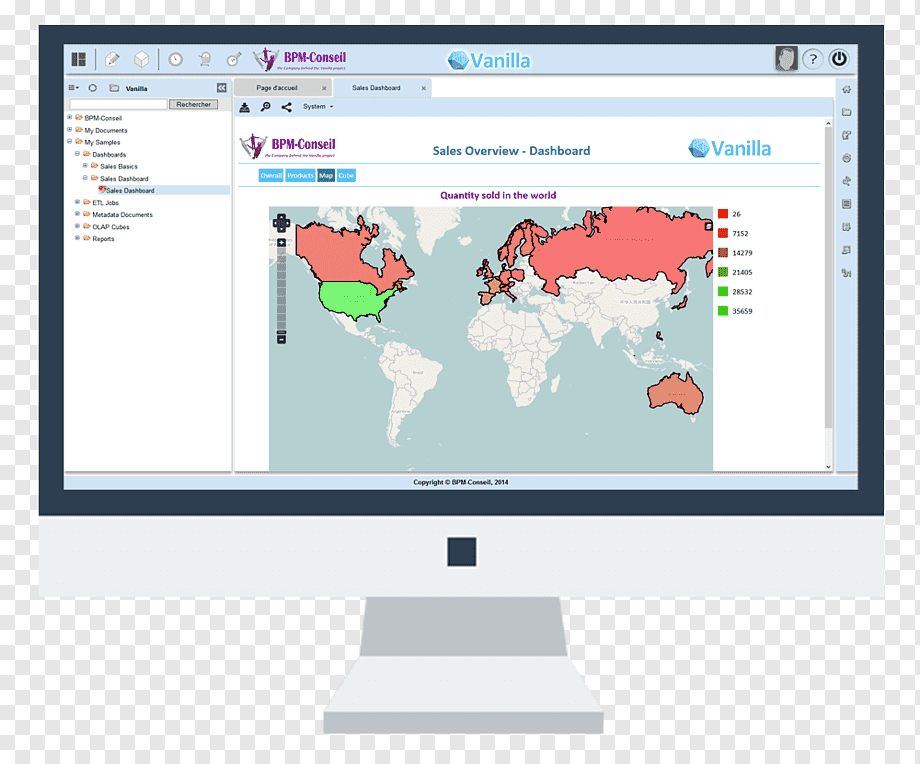This screenshot has width=920, height=764.
Task: Click the edit document pencil icon
Action: [112, 59]
